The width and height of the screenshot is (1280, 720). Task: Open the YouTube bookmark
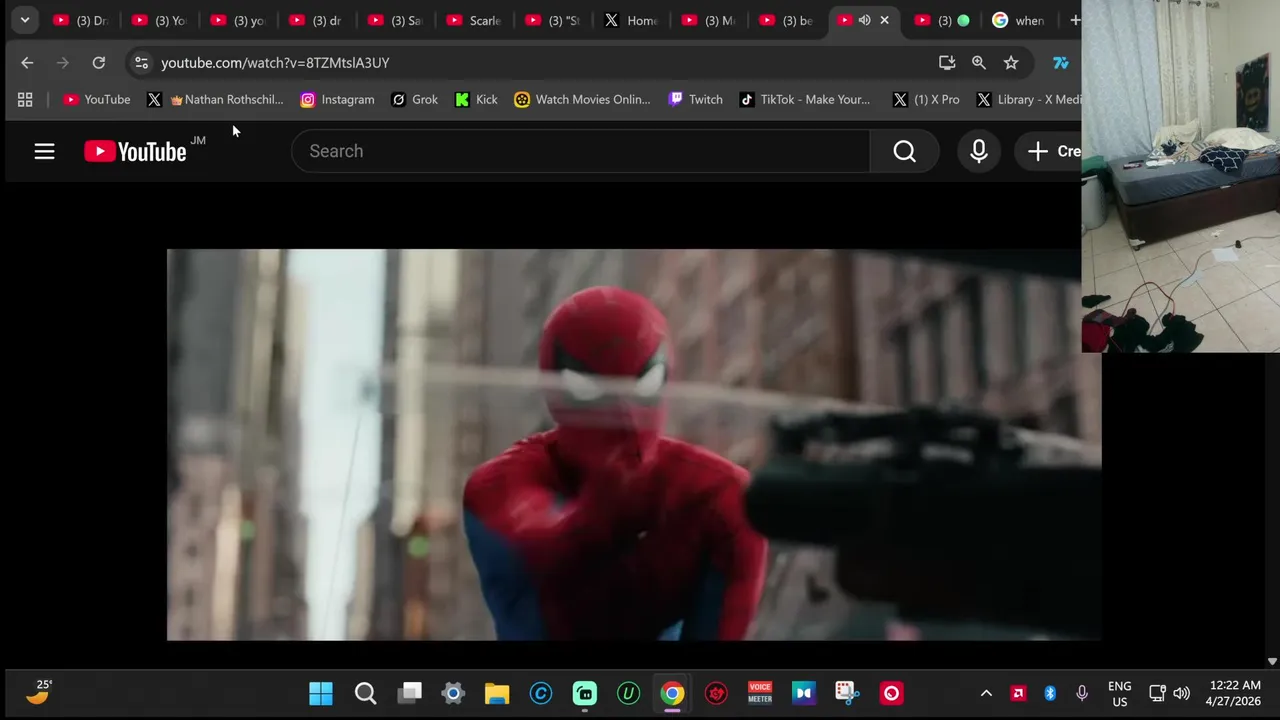[x=97, y=99]
